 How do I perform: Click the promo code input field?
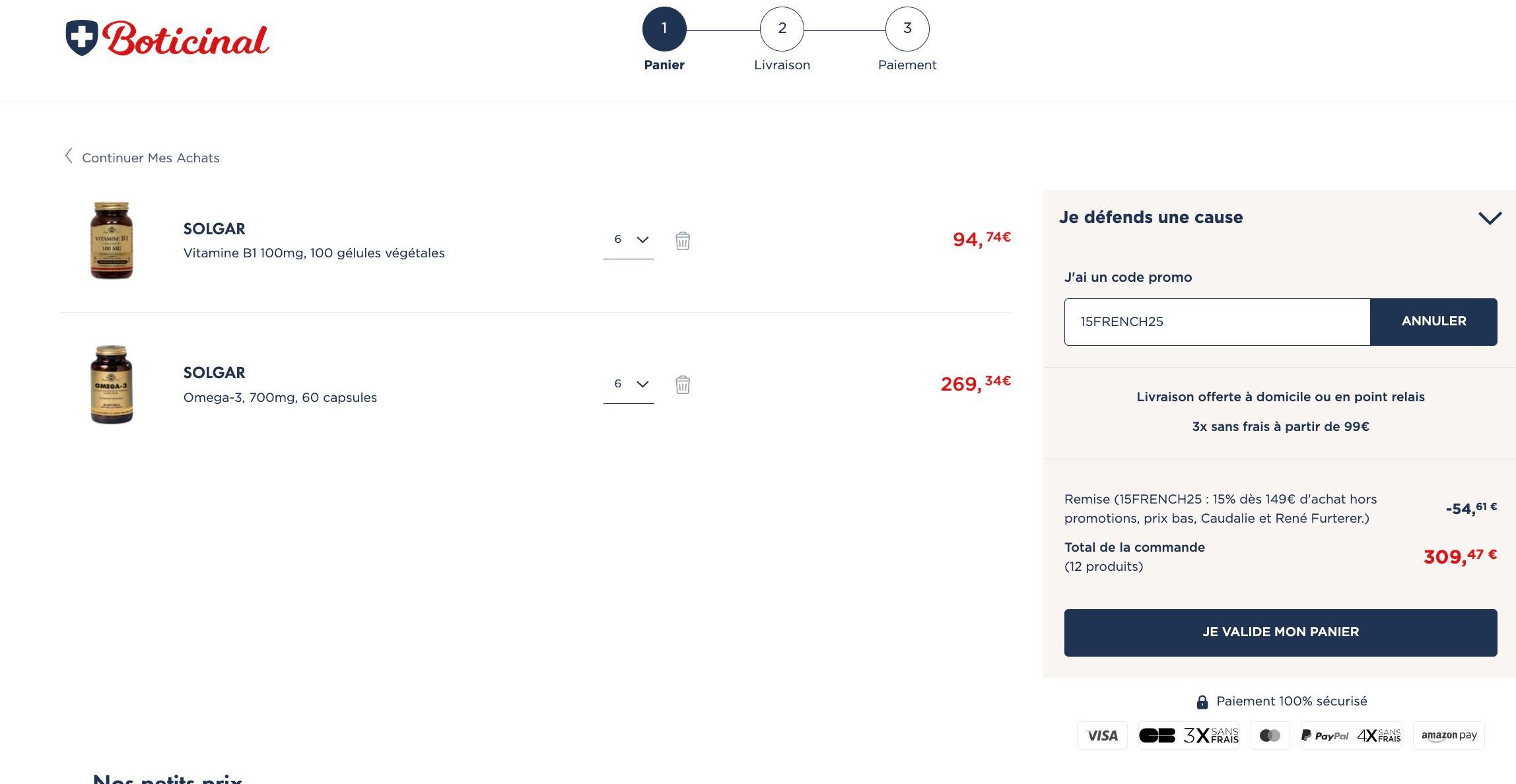point(1217,321)
